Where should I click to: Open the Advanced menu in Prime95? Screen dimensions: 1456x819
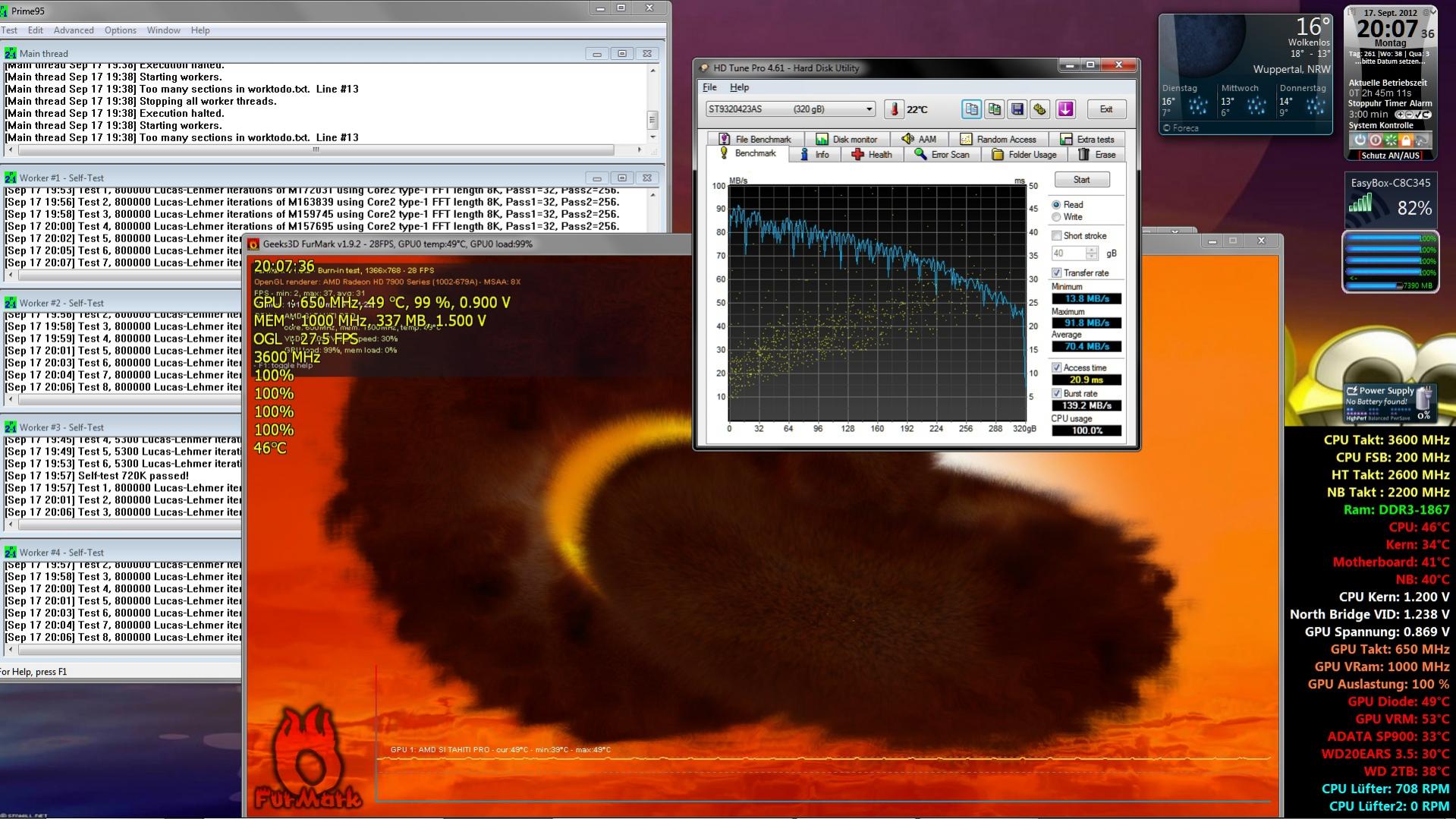[74, 30]
